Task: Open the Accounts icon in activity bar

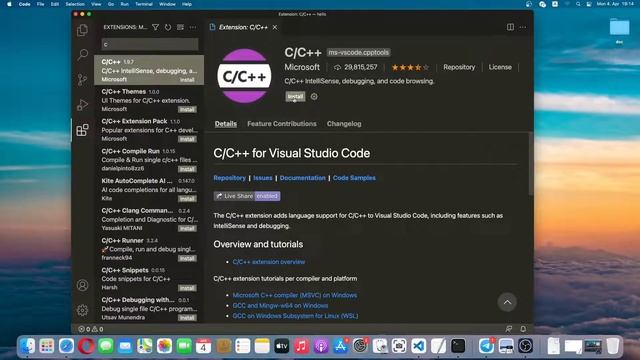Action: [x=82, y=285]
